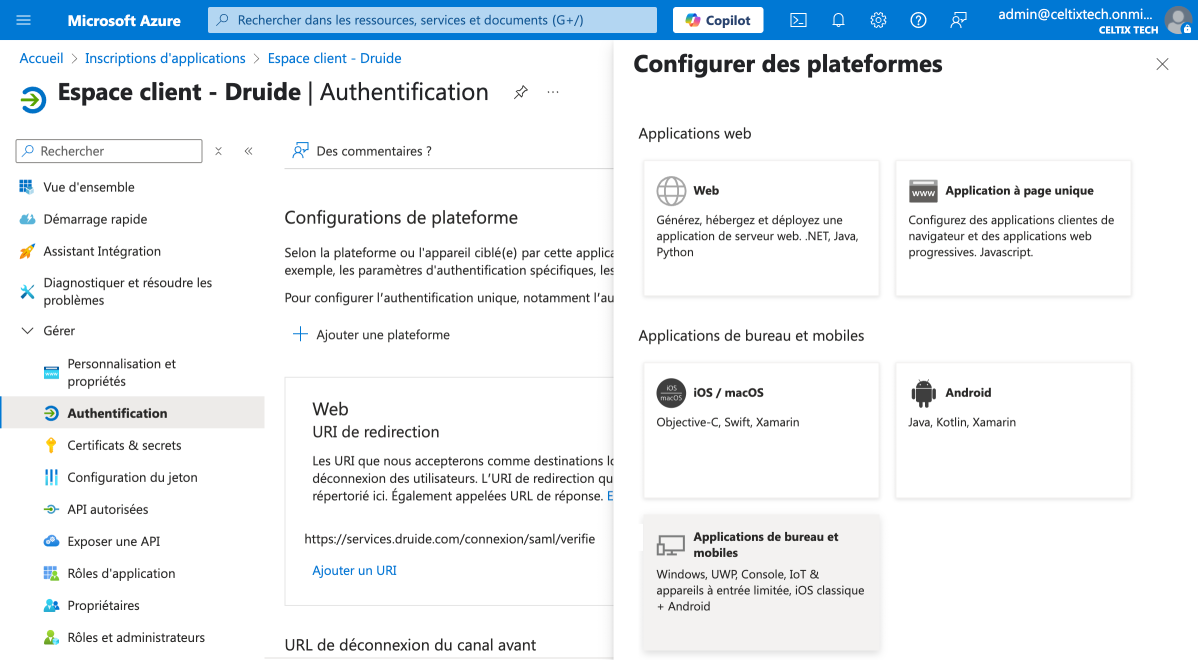
Task: Click the Ajouter un URI link
Action: 354,570
